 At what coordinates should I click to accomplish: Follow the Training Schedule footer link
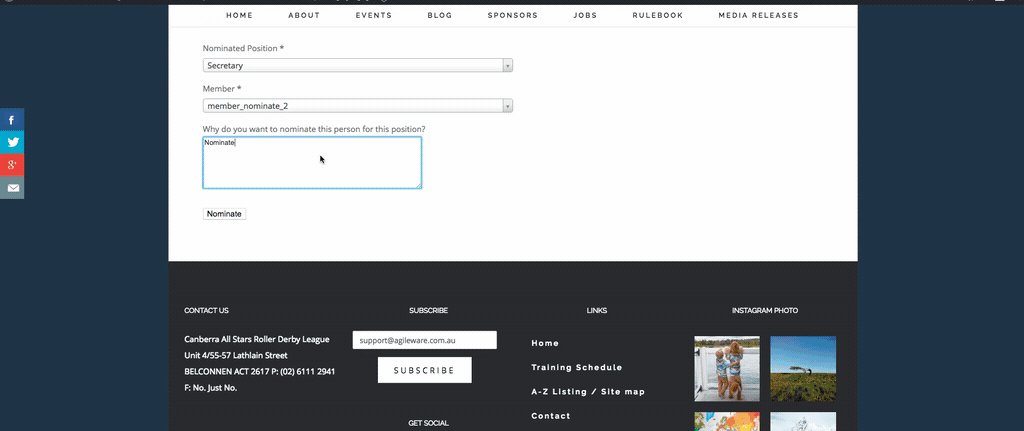[576, 367]
